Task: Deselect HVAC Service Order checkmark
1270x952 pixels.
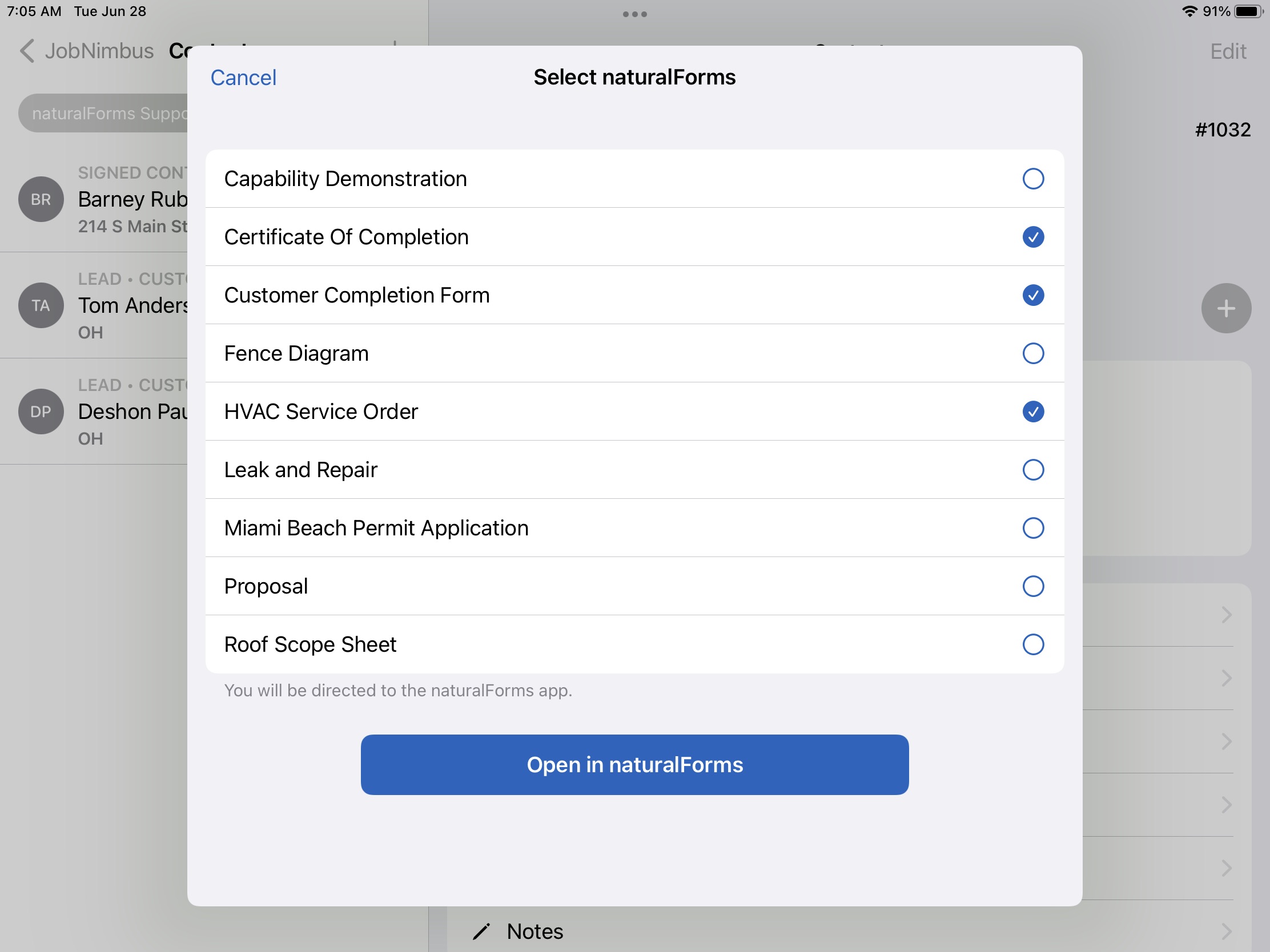Action: 1033,412
